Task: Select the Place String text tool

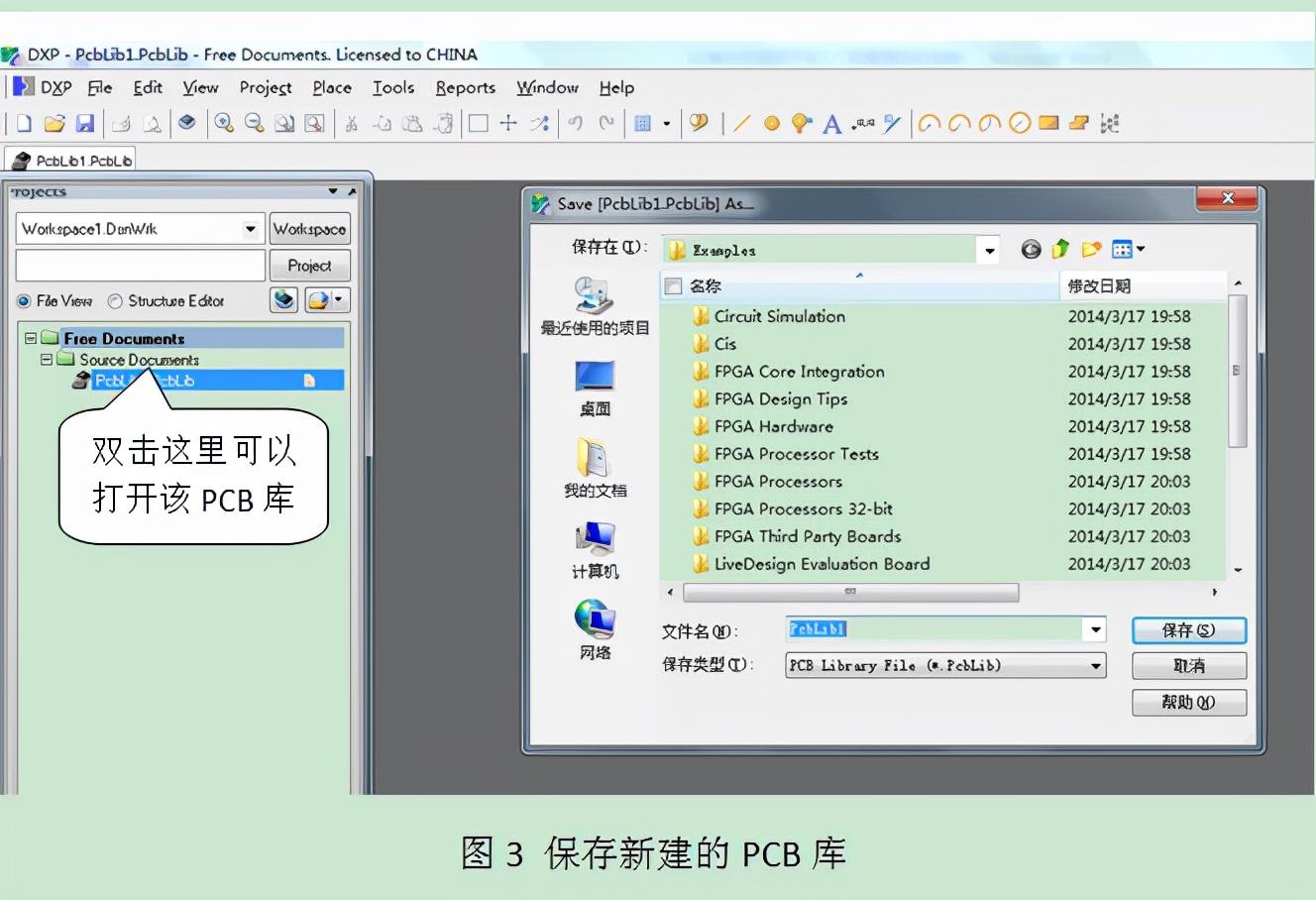Action: pyautogui.click(x=832, y=123)
